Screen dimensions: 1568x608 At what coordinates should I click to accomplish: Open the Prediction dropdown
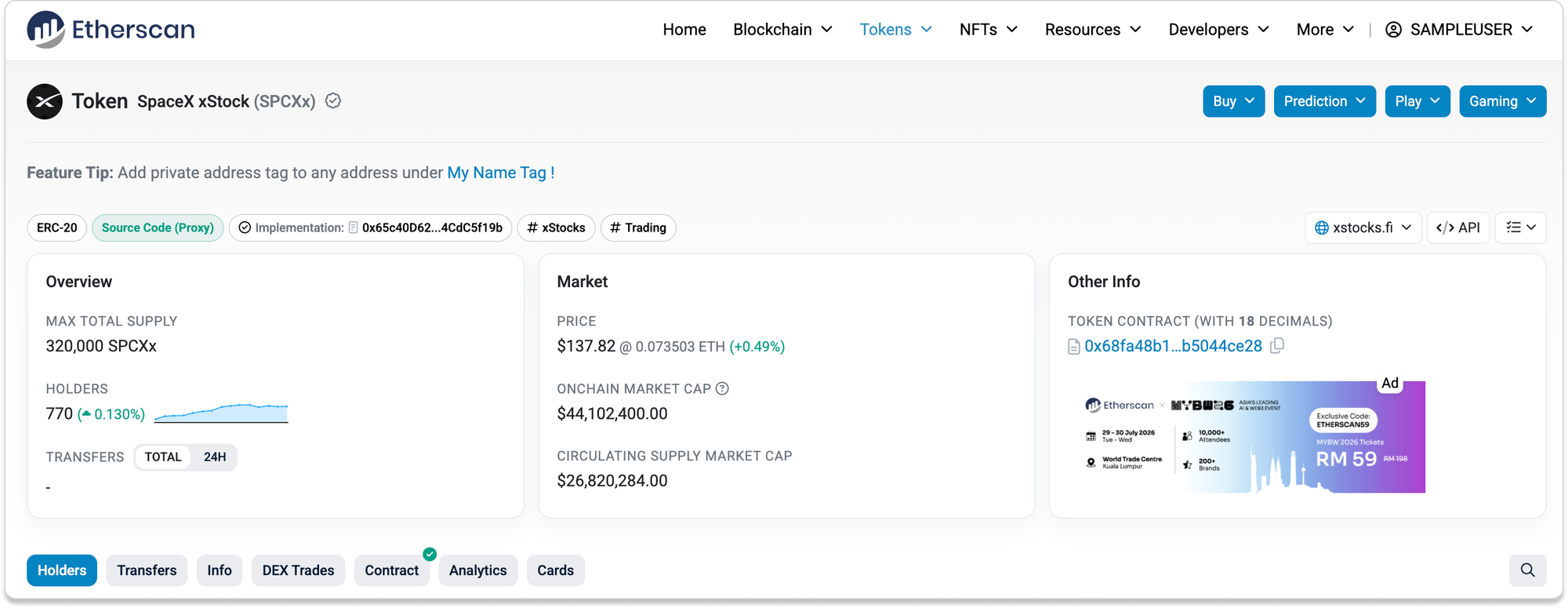tap(1325, 101)
